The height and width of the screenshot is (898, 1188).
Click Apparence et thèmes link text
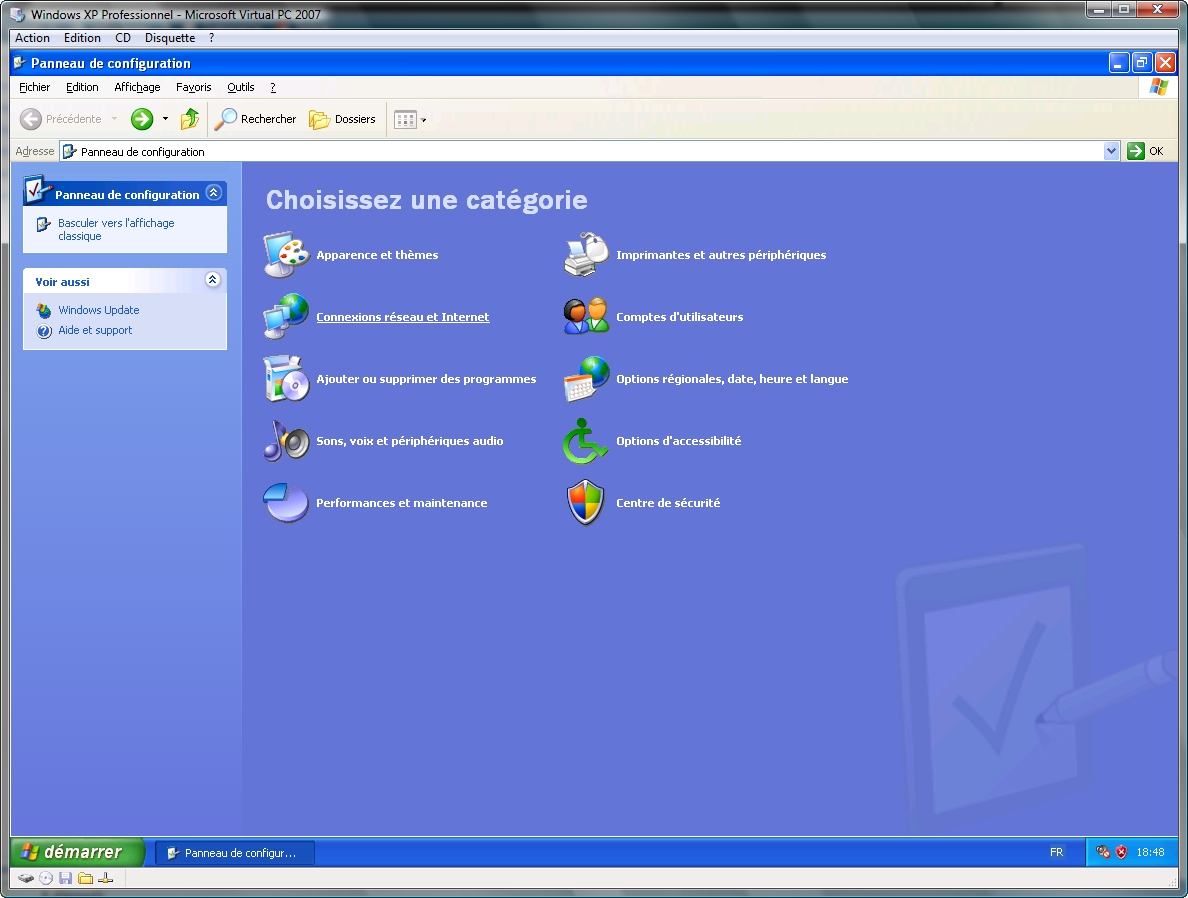[377, 255]
